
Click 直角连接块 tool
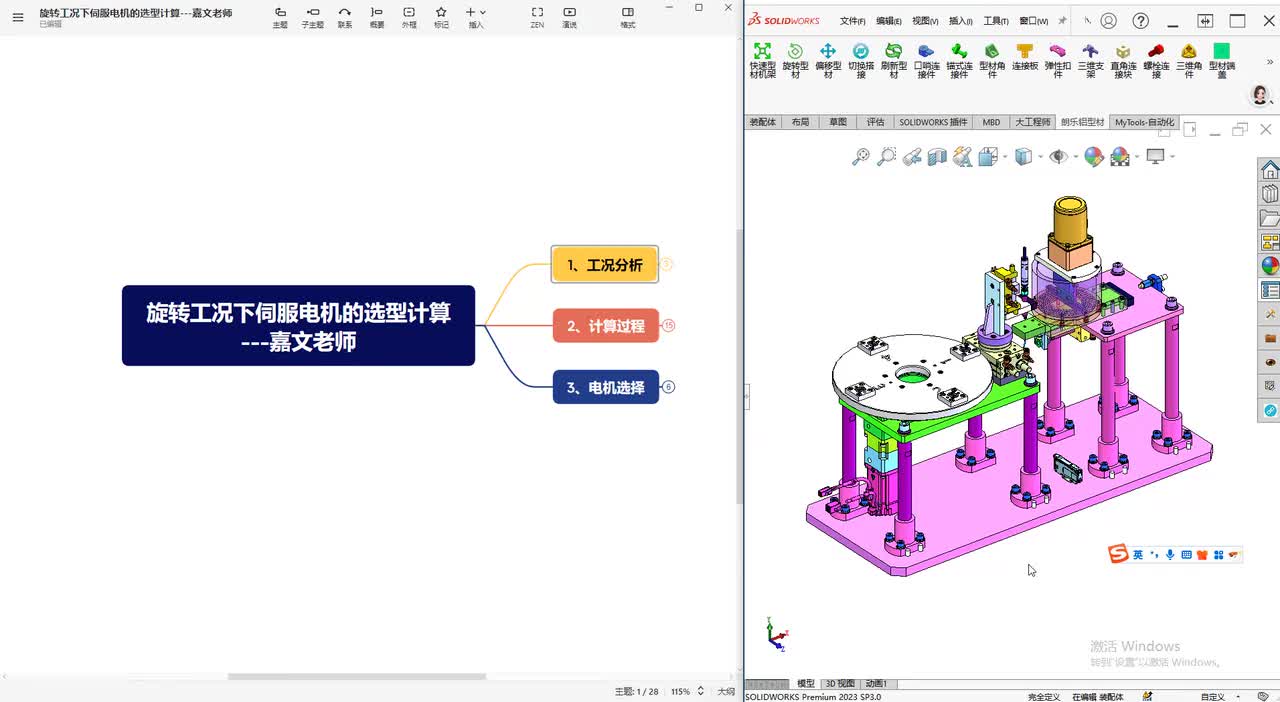1123,60
